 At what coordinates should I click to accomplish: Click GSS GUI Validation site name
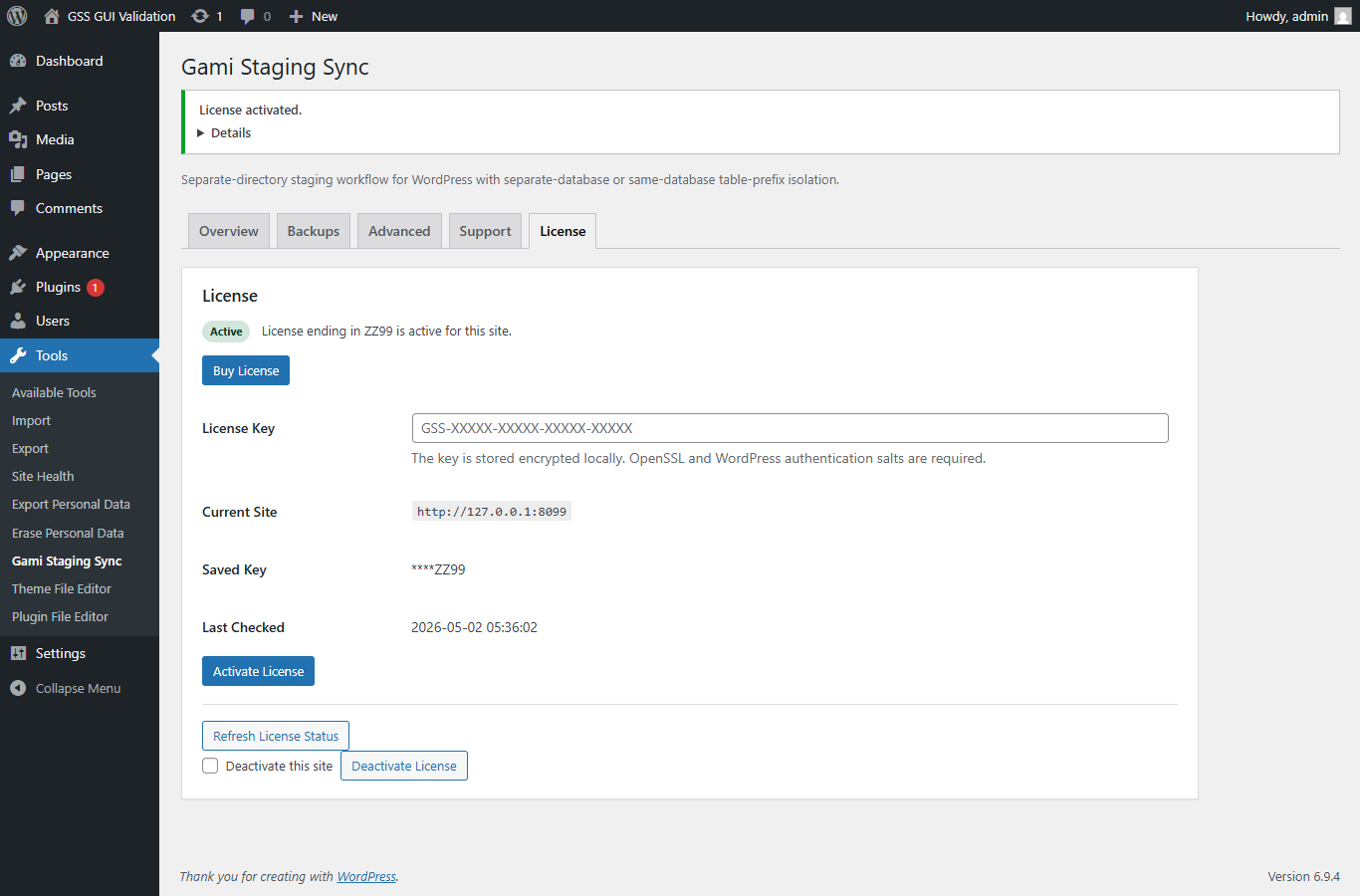point(121,16)
